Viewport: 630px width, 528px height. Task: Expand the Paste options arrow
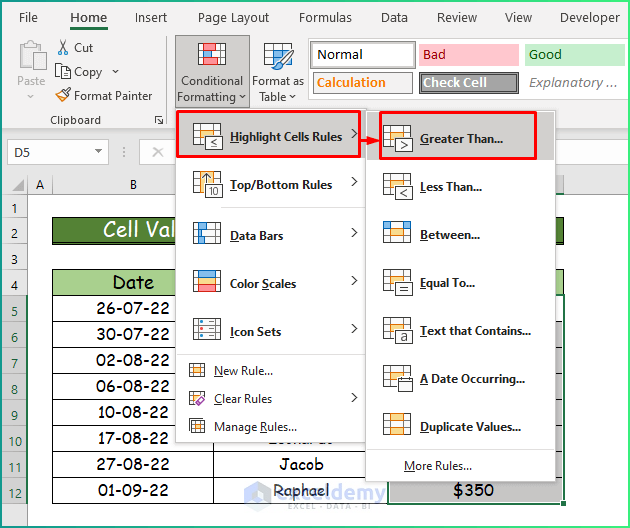pyautogui.click(x=31, y=96)
